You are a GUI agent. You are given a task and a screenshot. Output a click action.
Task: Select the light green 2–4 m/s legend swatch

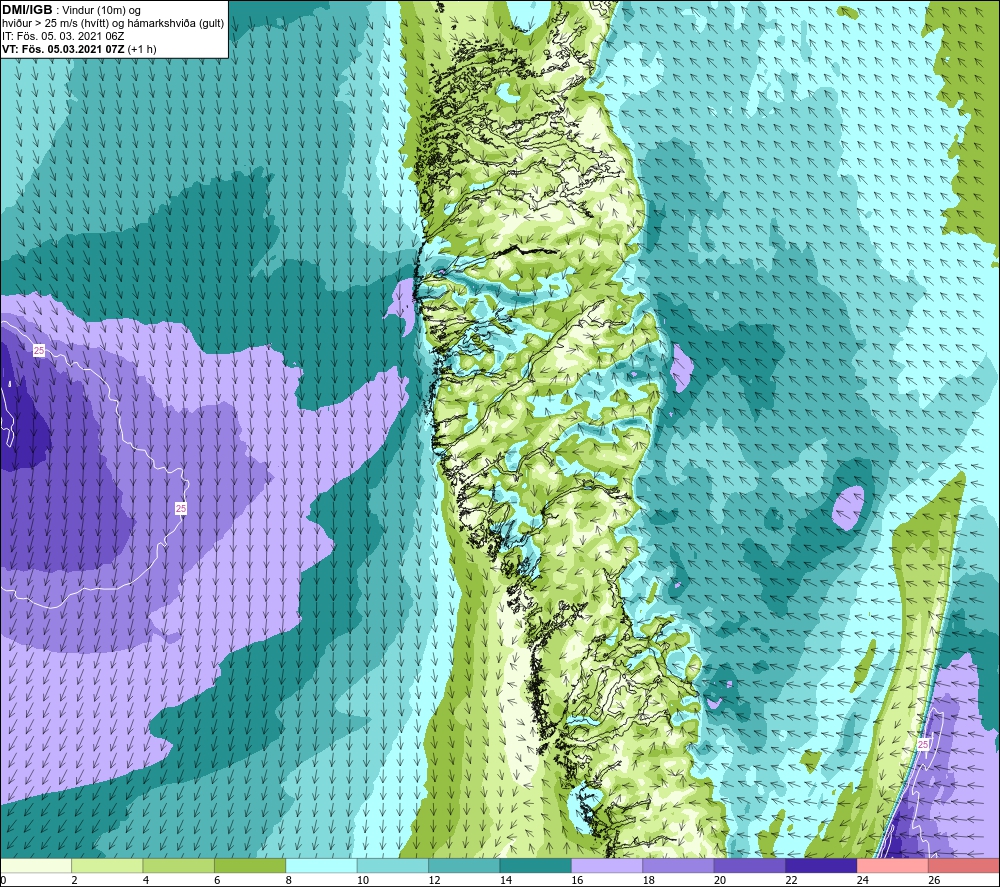(x=107, y=865)
